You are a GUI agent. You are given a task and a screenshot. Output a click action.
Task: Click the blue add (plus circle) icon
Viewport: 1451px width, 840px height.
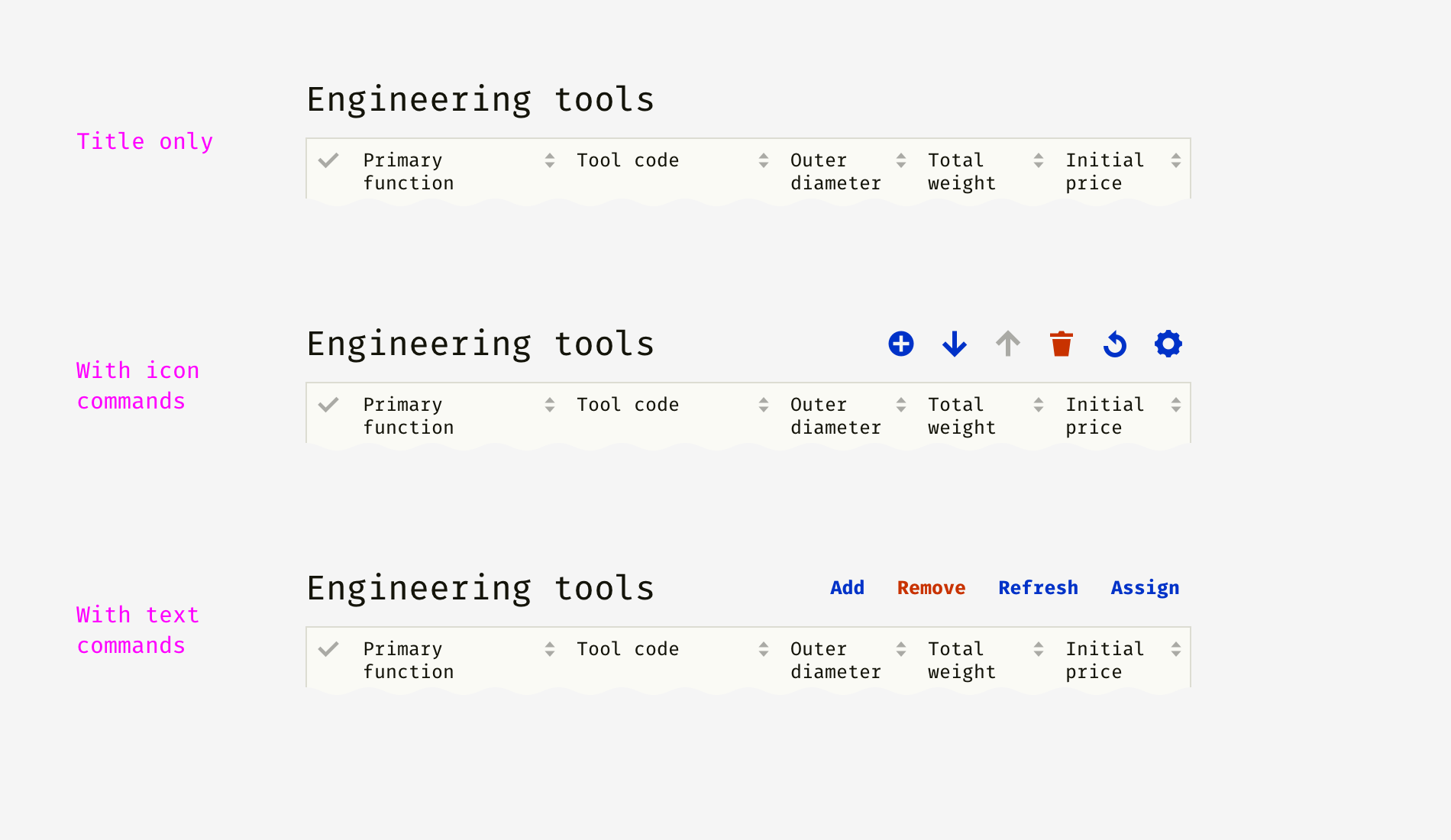[901, 344]
